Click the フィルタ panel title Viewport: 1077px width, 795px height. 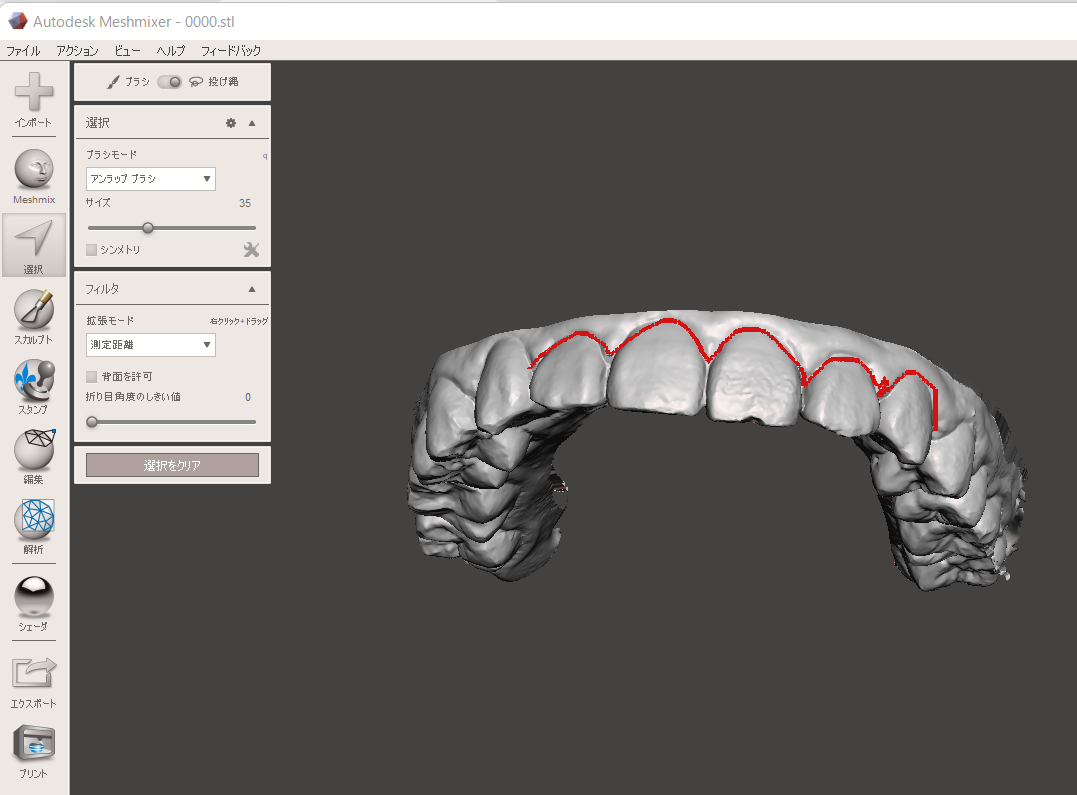[102, 289]
